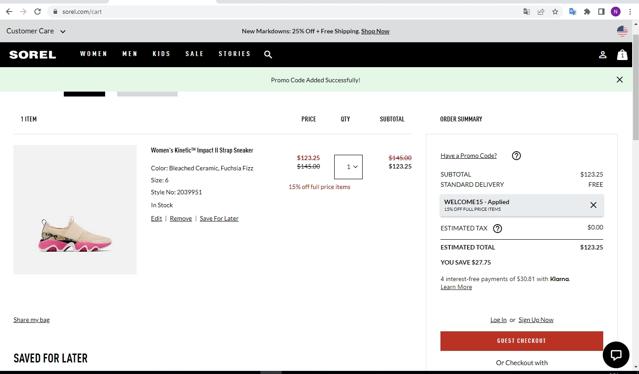Toggle the browser side panel icon
639x374 pixels.
coord(601,12)
